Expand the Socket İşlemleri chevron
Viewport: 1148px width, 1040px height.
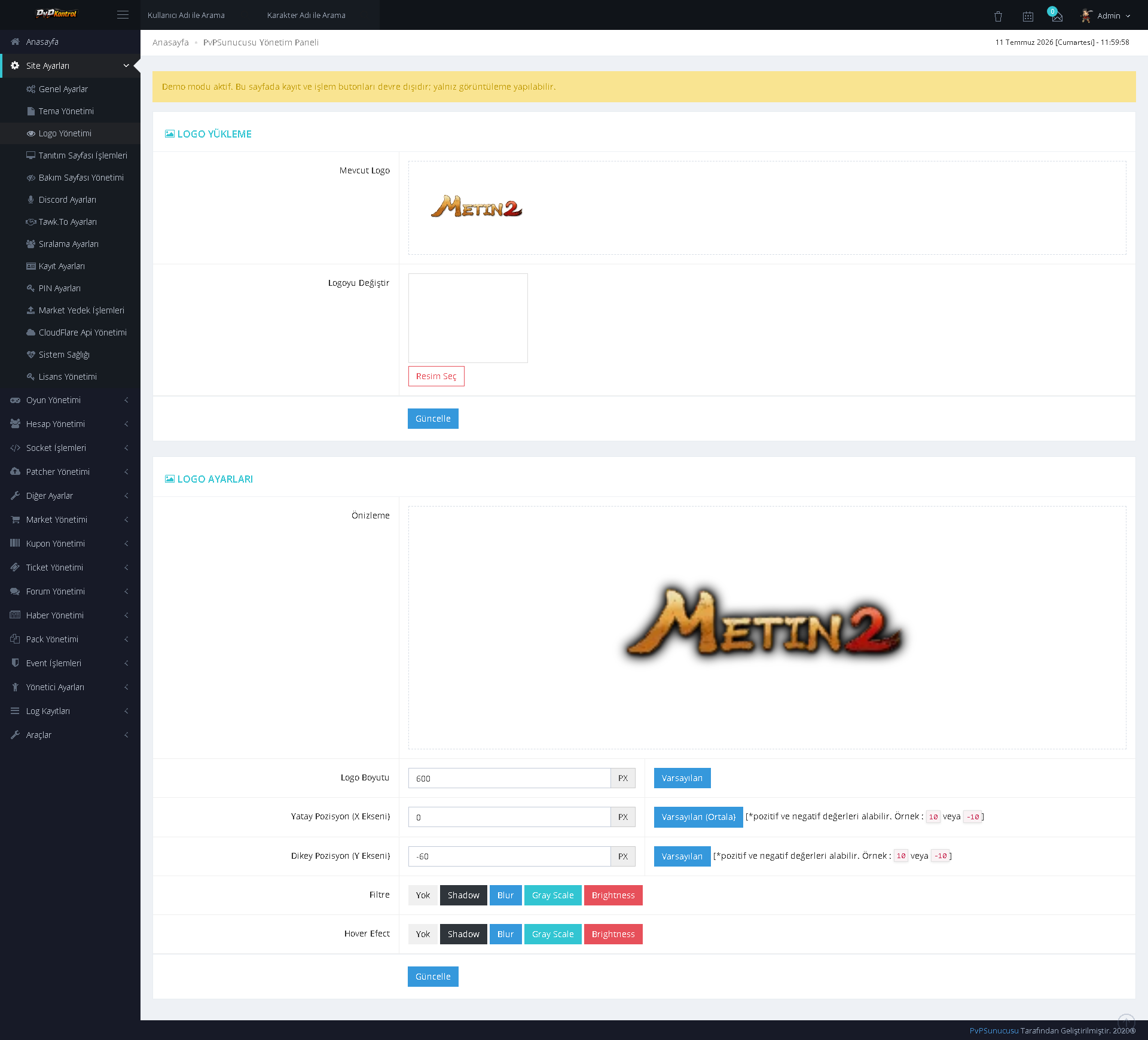126,448
